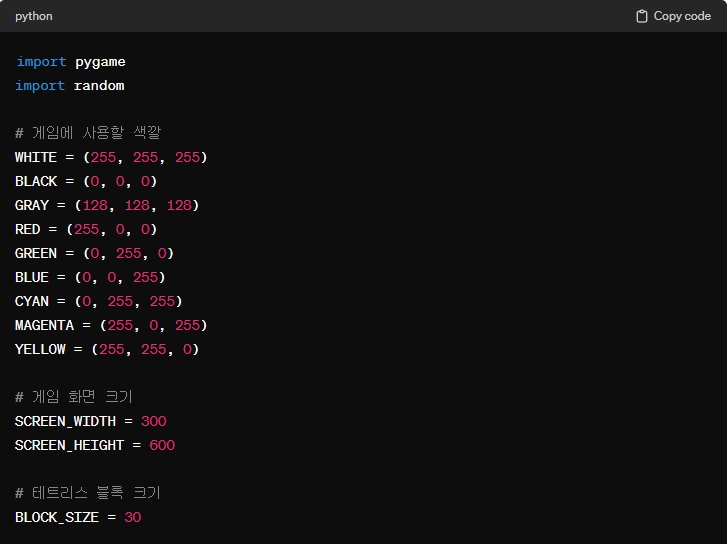Click the BLUE = (0, 0, 255) line
The width and height of the screenshot is (727, 544).
click(x=90, y=277)
